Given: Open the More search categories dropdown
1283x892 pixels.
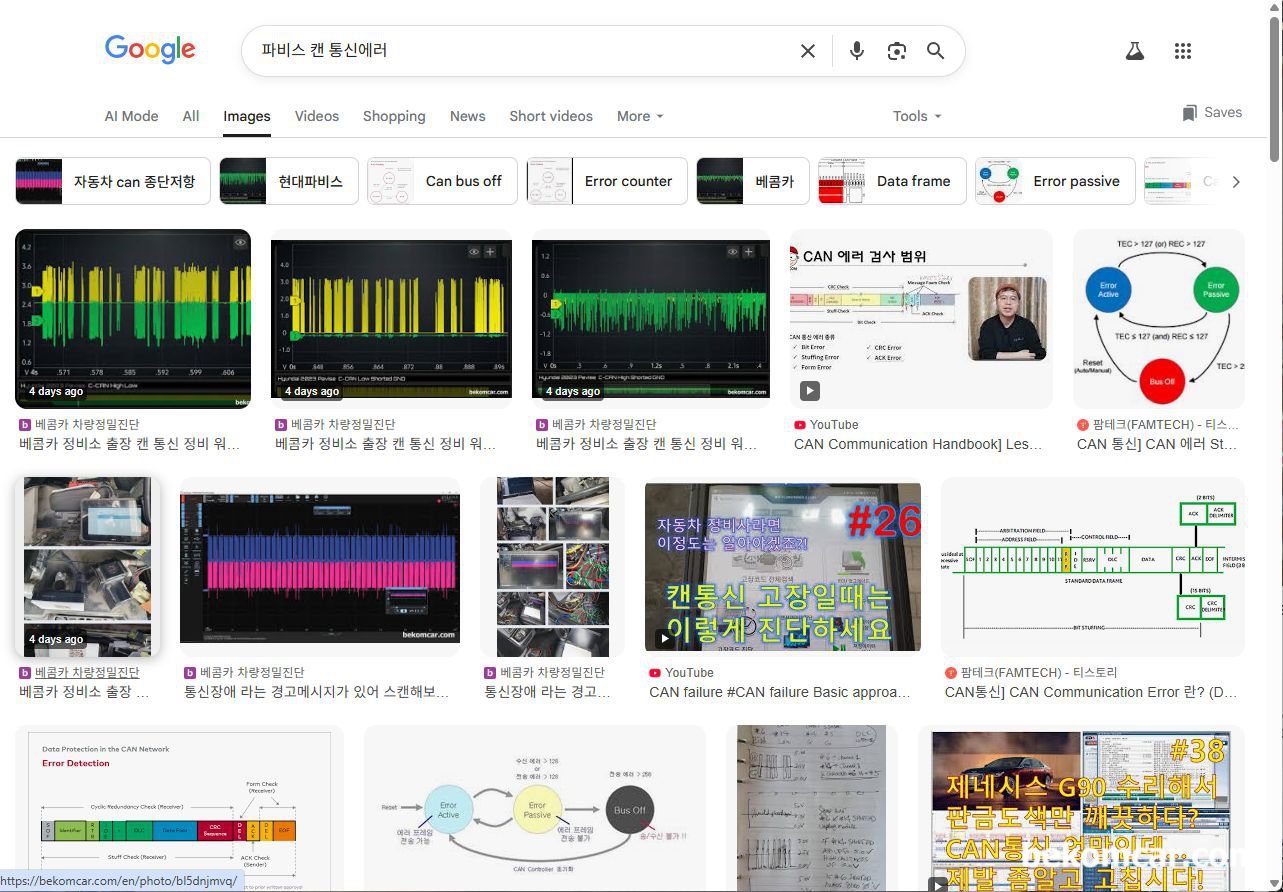Looking at the screenshot, I should point(639,116).
